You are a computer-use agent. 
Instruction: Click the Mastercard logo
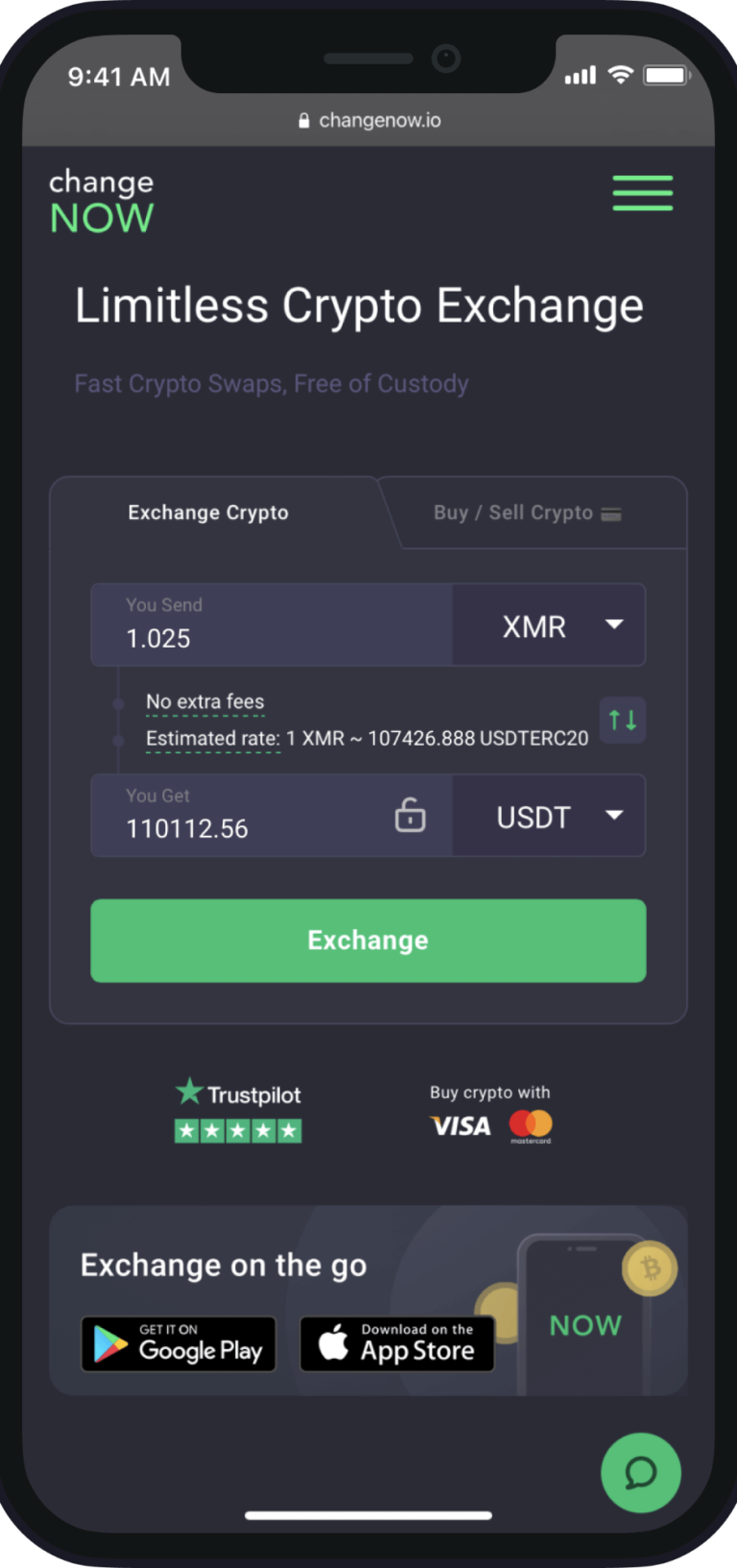click(531, 1126)
